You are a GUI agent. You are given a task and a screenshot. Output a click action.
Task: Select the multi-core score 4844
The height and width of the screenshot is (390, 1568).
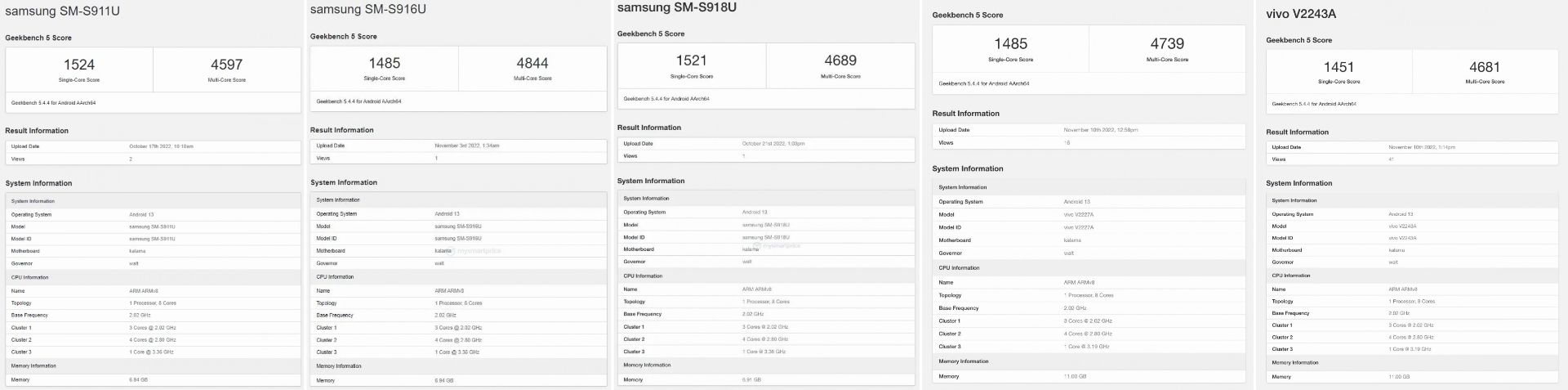tap(532, 63)
